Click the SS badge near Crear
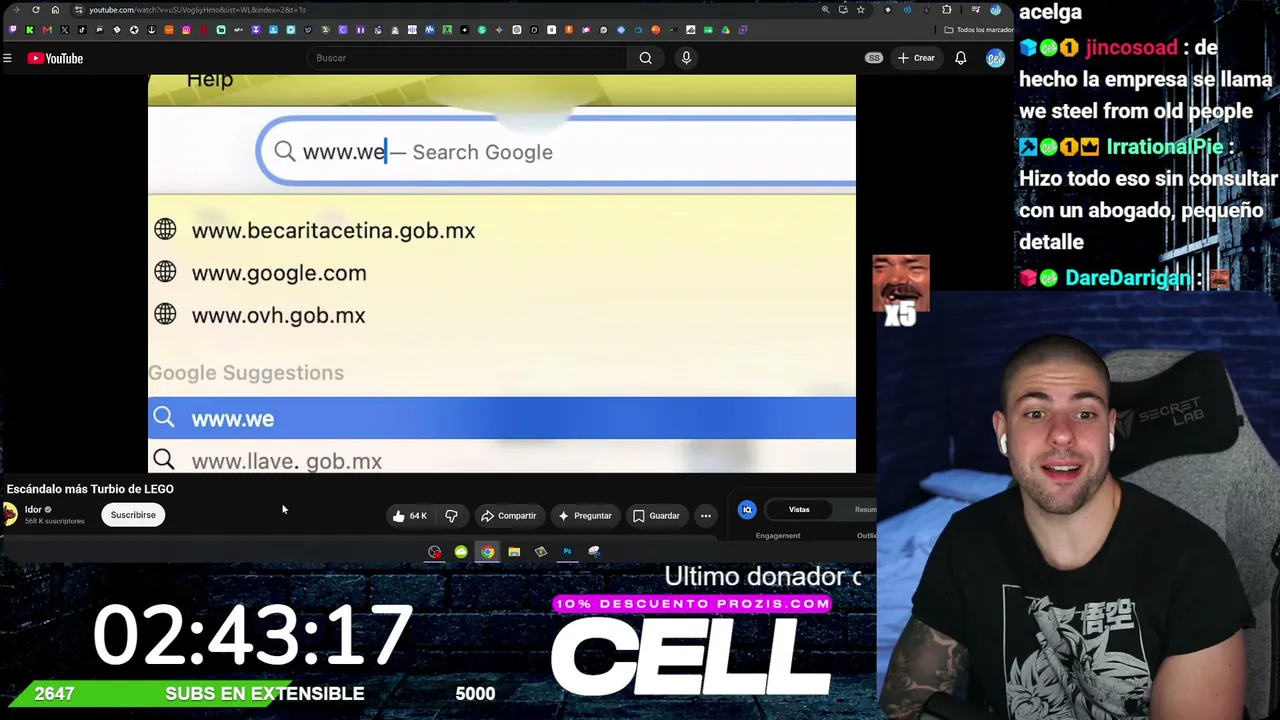Screen dimensions: 1280x720 click(x=874, y=58)
